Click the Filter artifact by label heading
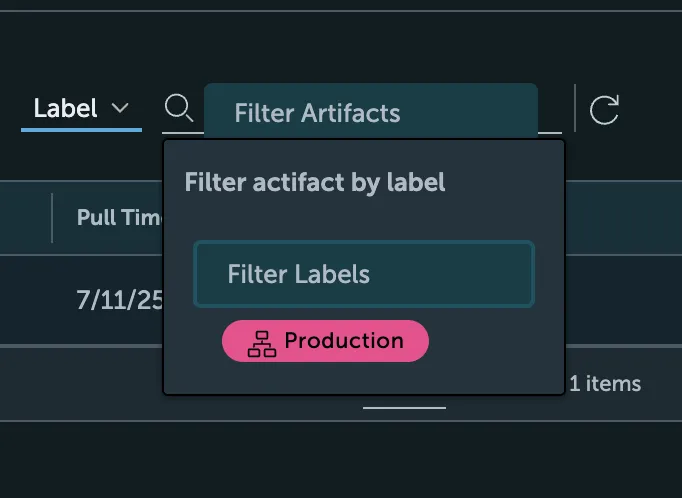Viewport: 682px width, 498px height. pos(315,182)
